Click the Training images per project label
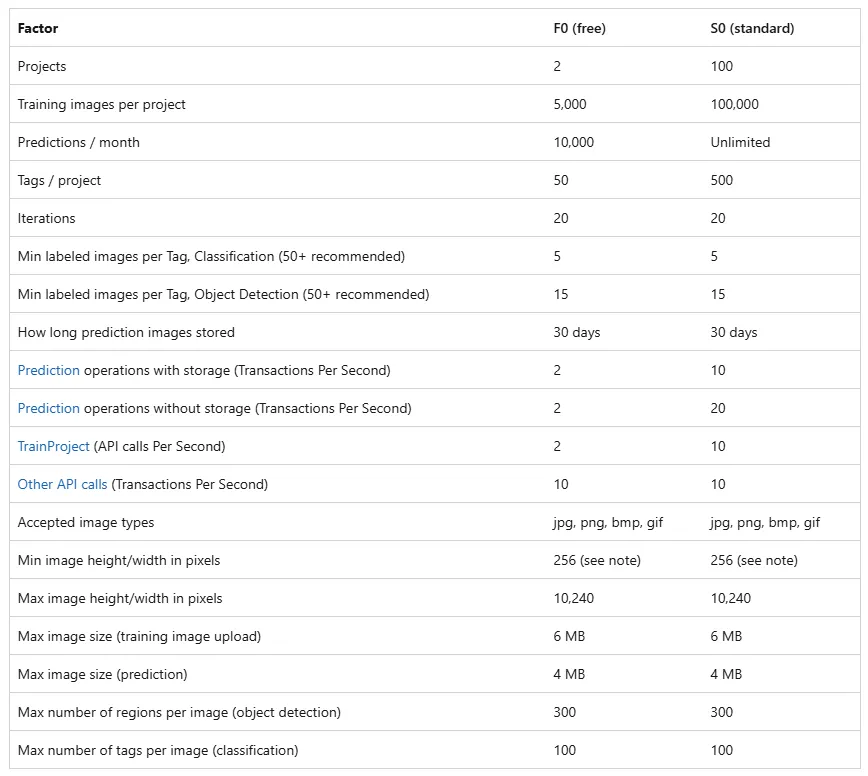Screen dimensions: 868x776 click(x=101, y=104)
